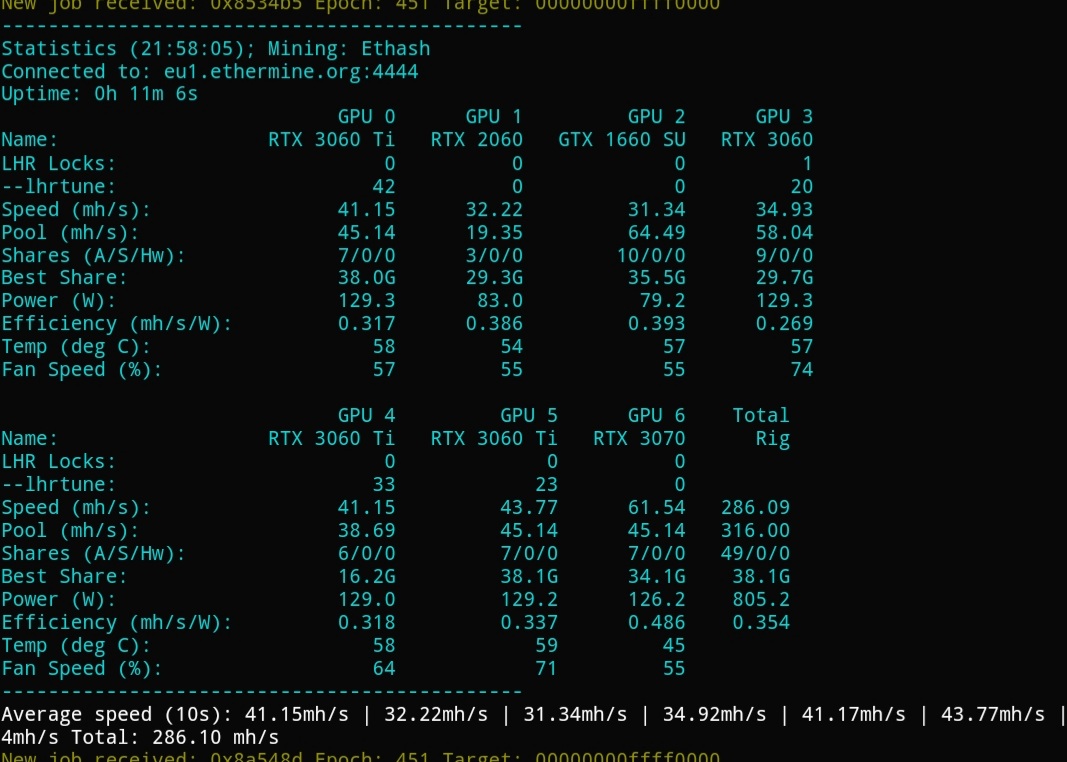1067x762 pixels.
Task: Click the "Total" column header
Action: point(761,415)
